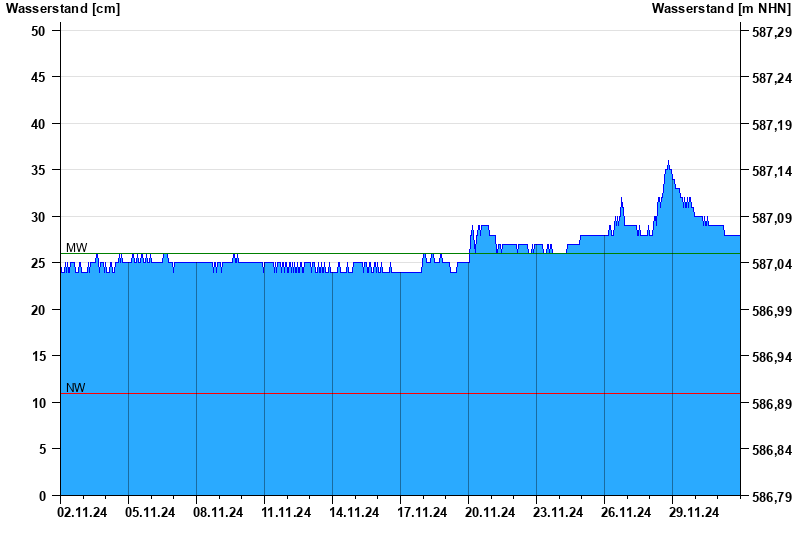Click the 587,04 m NHN value
The image size is (800, 550).
pos(772,264)
